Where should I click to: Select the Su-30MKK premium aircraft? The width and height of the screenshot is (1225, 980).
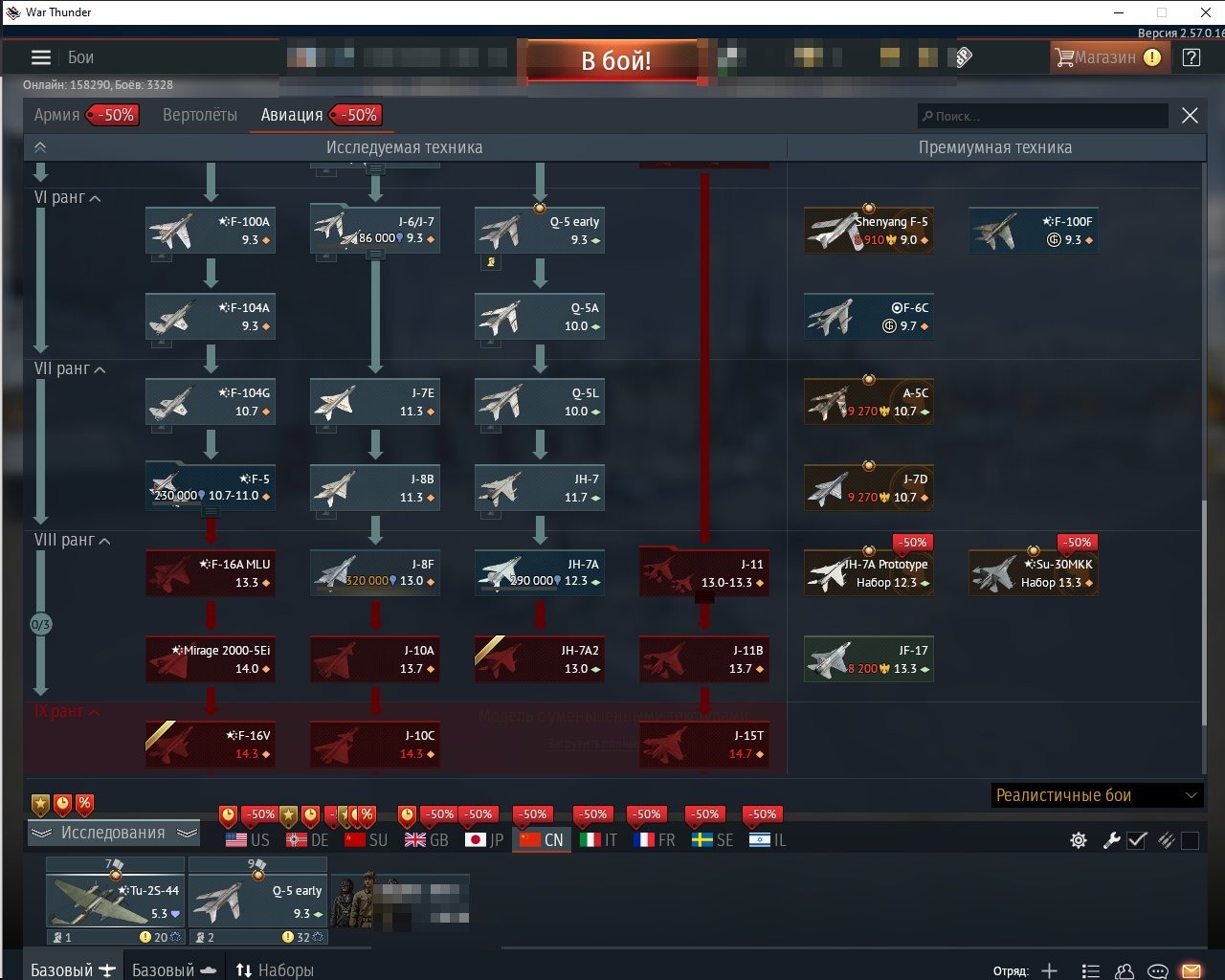tap(1034, 572)
